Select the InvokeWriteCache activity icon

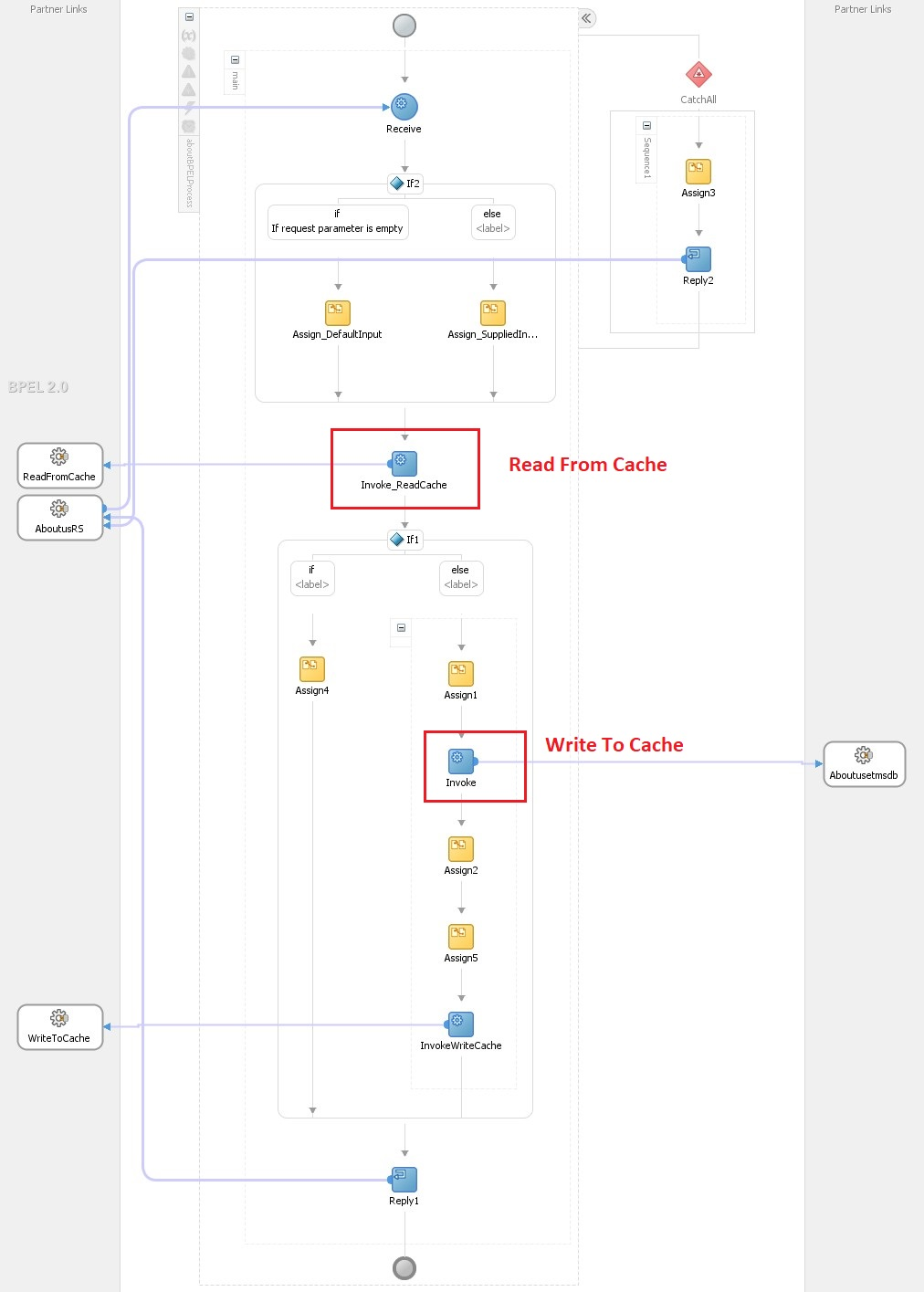click(x=460, y=1023)
